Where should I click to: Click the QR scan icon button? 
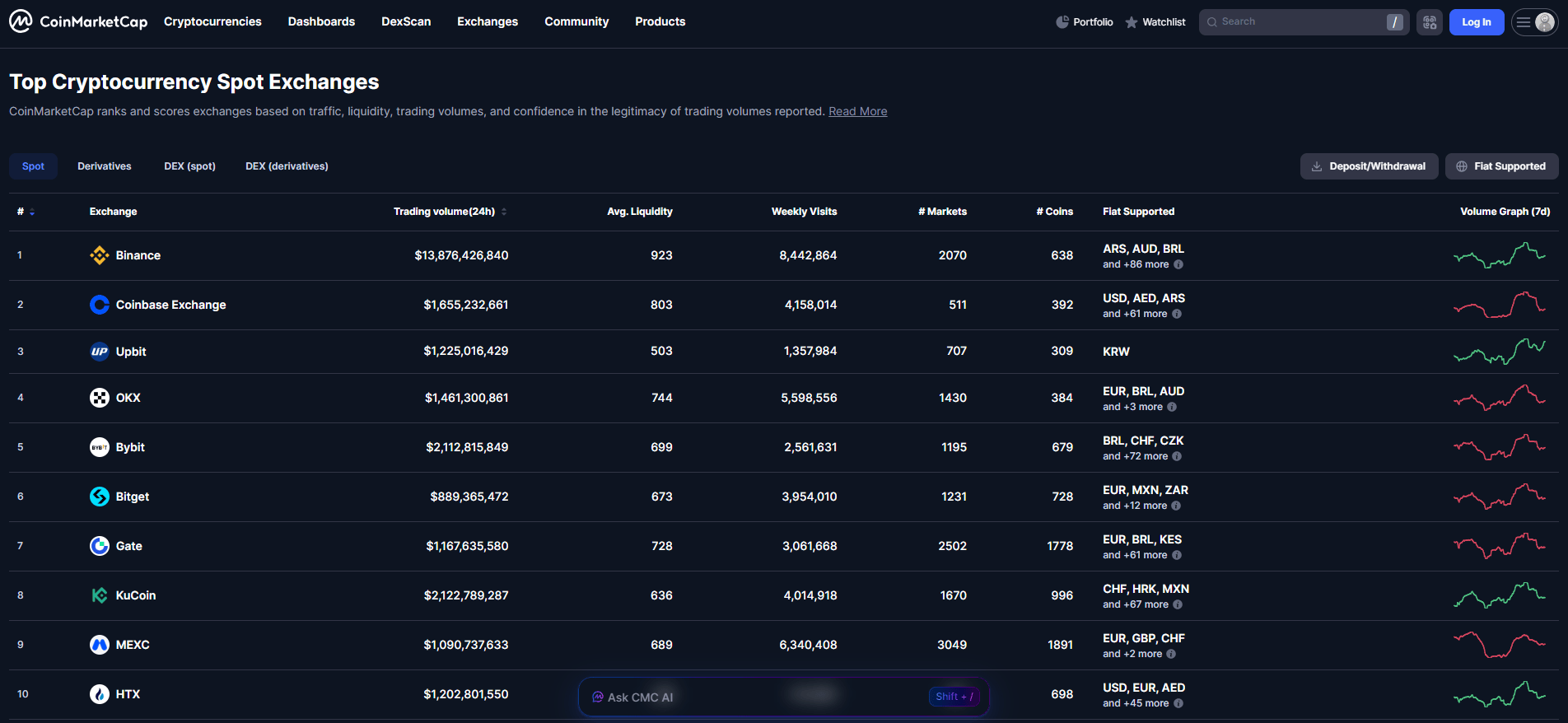(x=1430, y=22)
